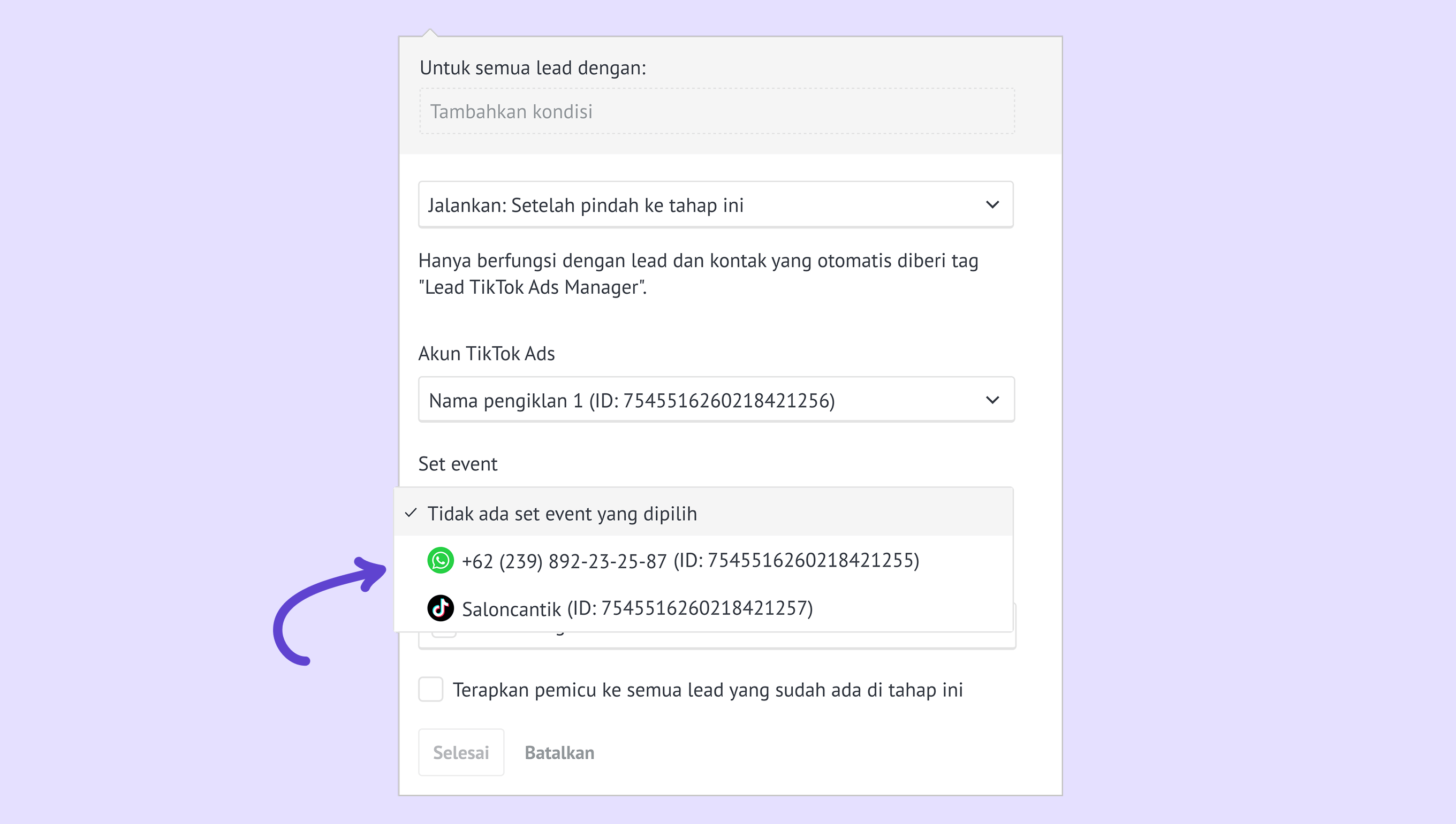Viewport: 1456px width, 824px height.
Task: Click the 'Untuk semua lead dengan:' heading
Action: (x=532, y=68)
